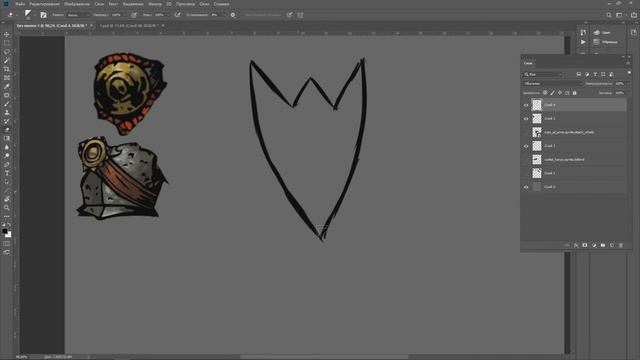Select the Horizontal Type tool

click(x=7, y=173)
